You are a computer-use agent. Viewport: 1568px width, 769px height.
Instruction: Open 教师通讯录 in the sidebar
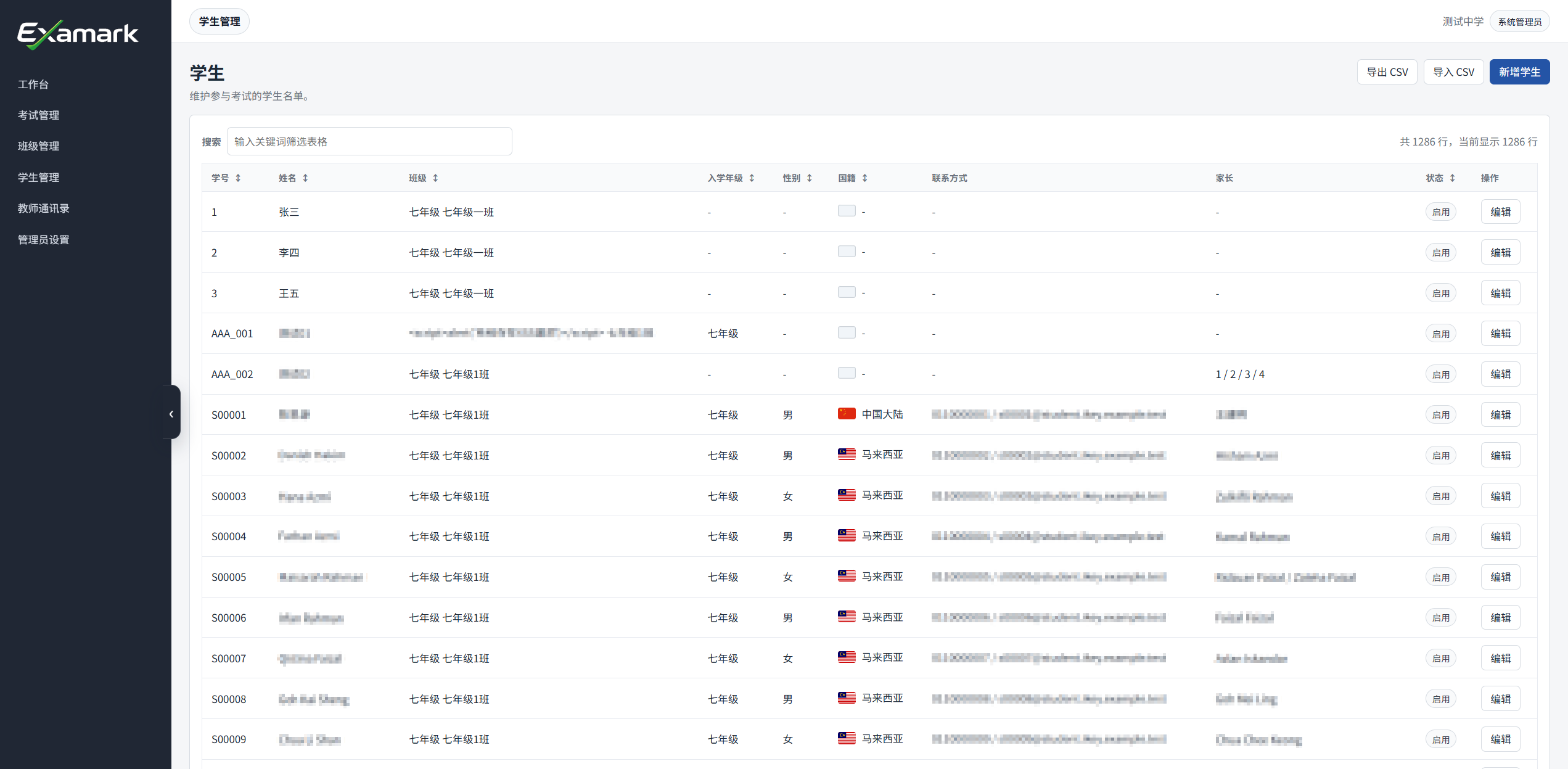pos(43,208)
